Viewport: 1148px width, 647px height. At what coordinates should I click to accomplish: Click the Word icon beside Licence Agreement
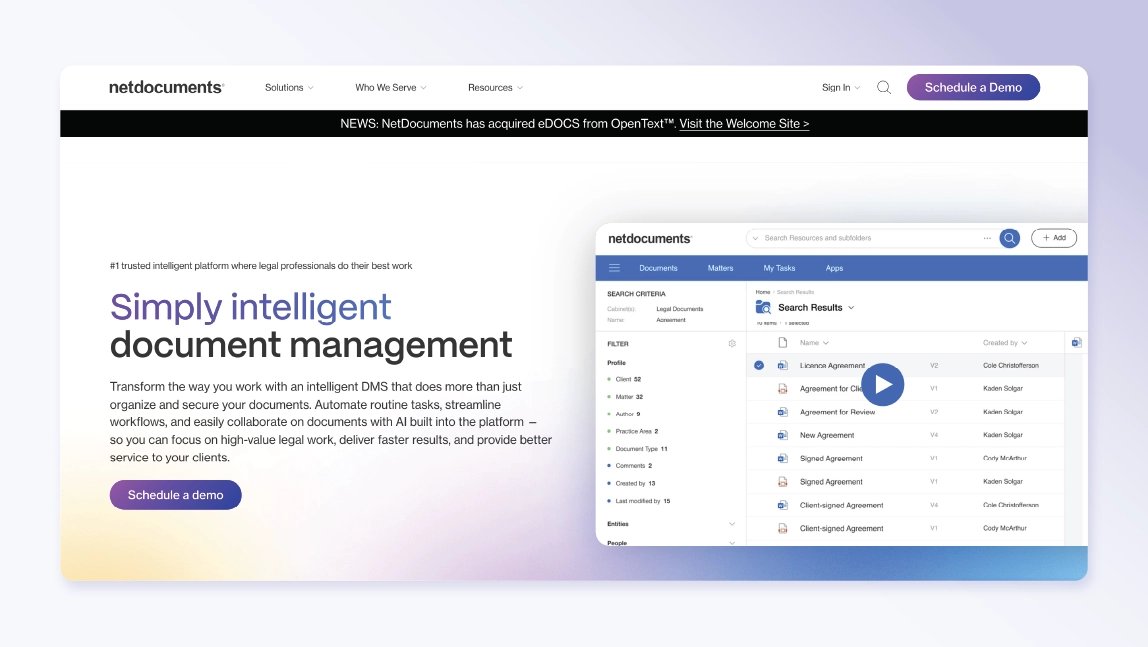pos(781,365)
